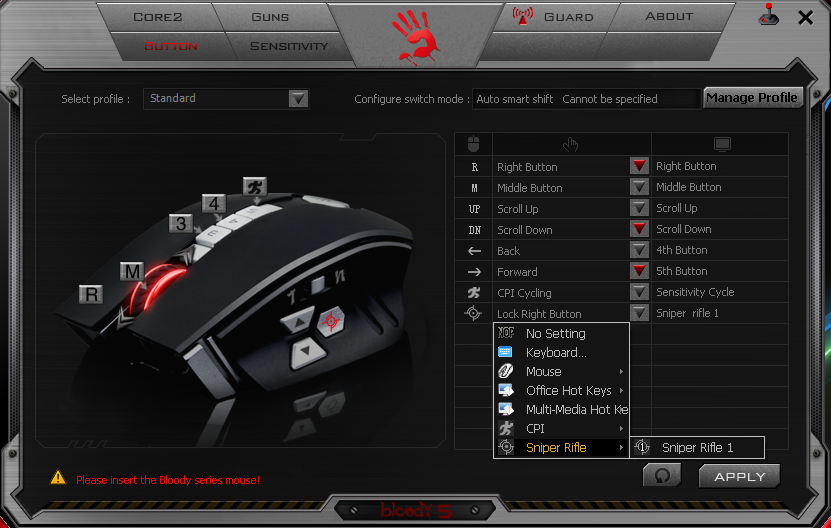The image size is (831, 528).
Task: Open Scroll Down assignment dropdown
Action: pyautogui.click(x=639, y=229)
